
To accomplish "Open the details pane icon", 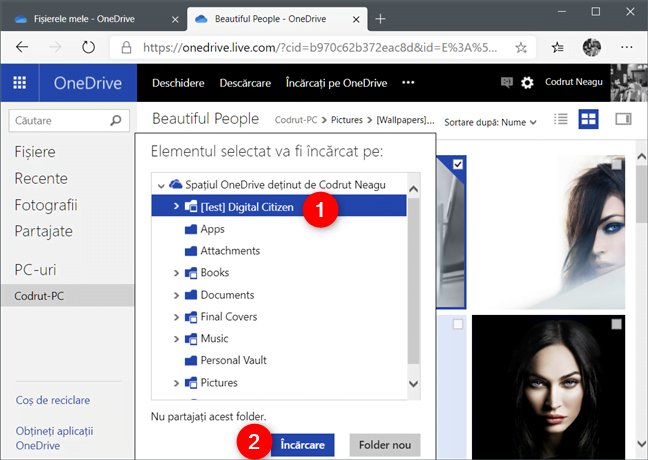I will (623, 119).
